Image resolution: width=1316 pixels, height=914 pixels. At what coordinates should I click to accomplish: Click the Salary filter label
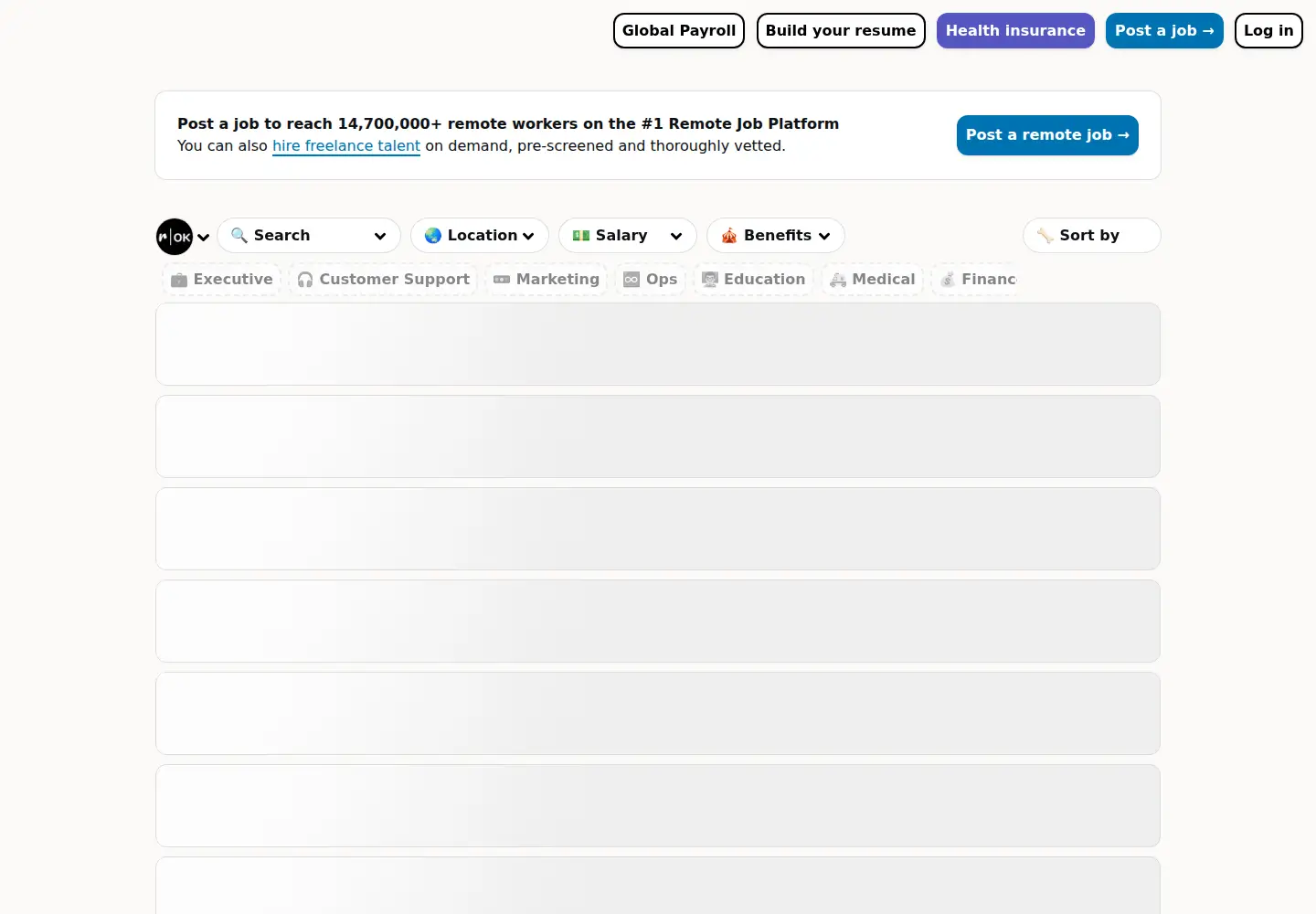tap(621, 235)
